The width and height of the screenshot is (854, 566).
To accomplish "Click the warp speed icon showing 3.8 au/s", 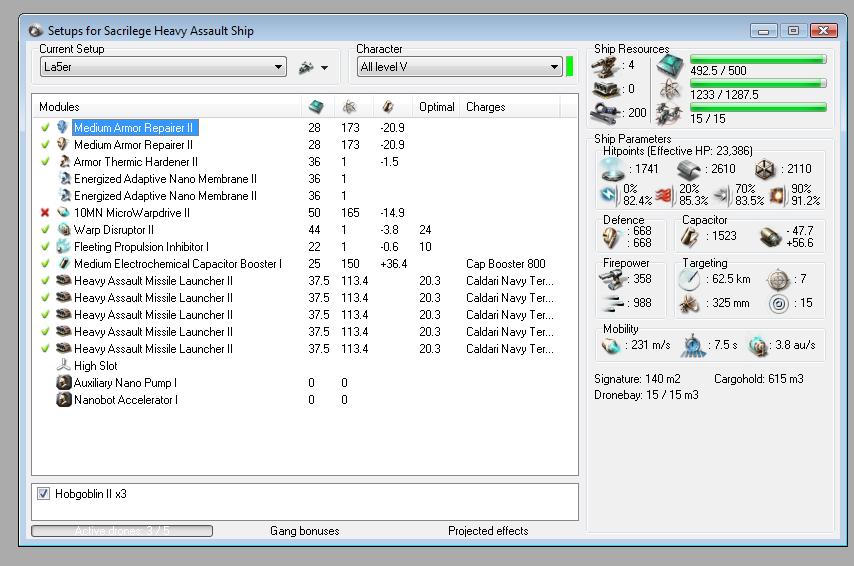I will pyautogui.click(x=758, y=345).
